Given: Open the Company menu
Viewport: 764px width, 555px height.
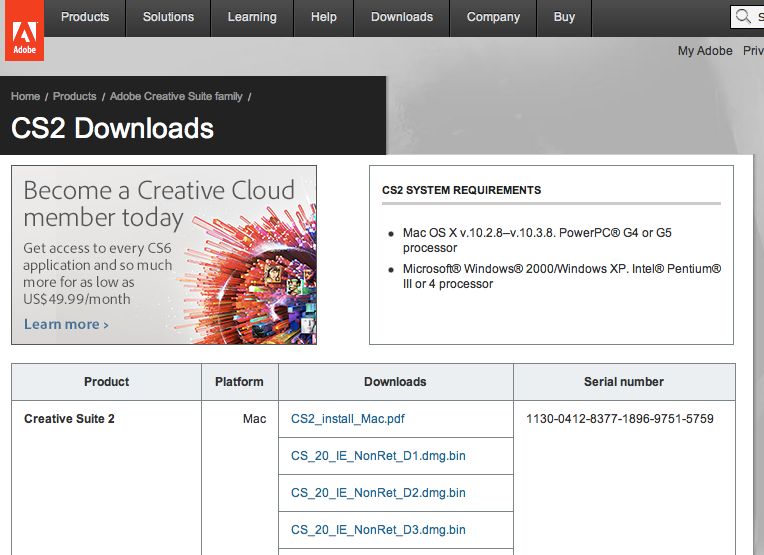Looking at the screenshot, I should (x=493, y=17).
